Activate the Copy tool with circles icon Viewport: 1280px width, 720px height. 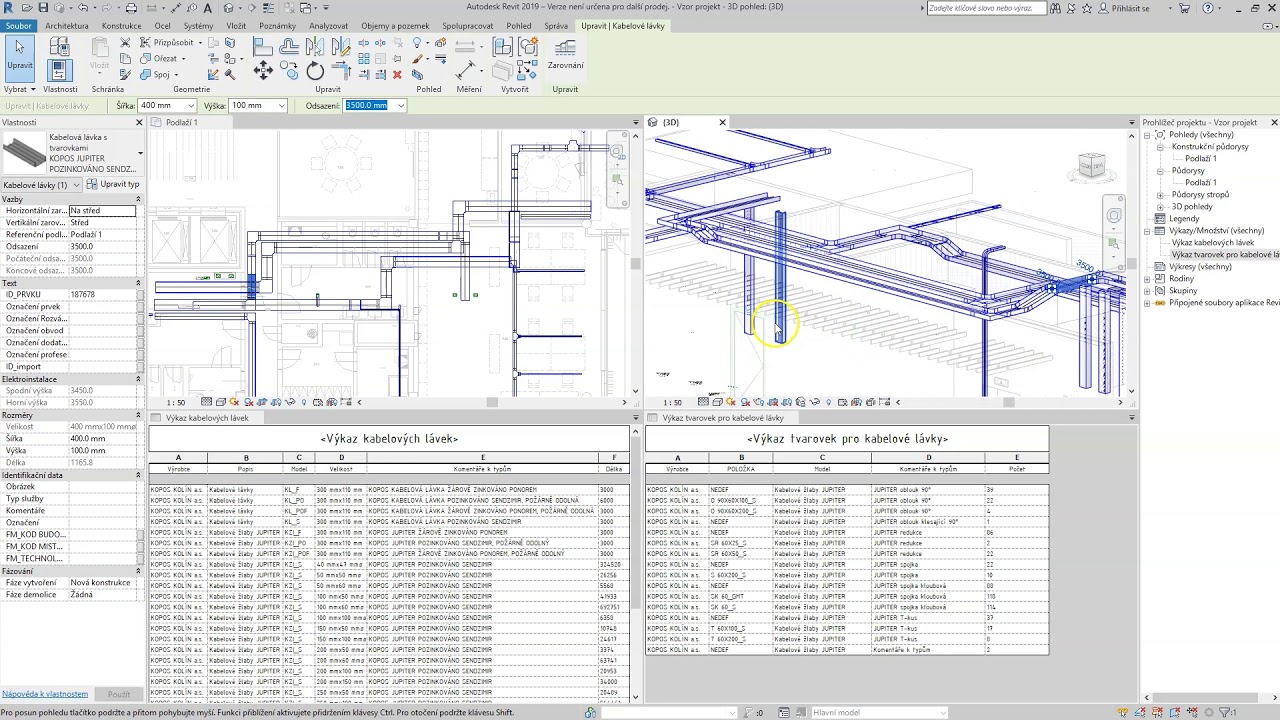tap(289, 70)
